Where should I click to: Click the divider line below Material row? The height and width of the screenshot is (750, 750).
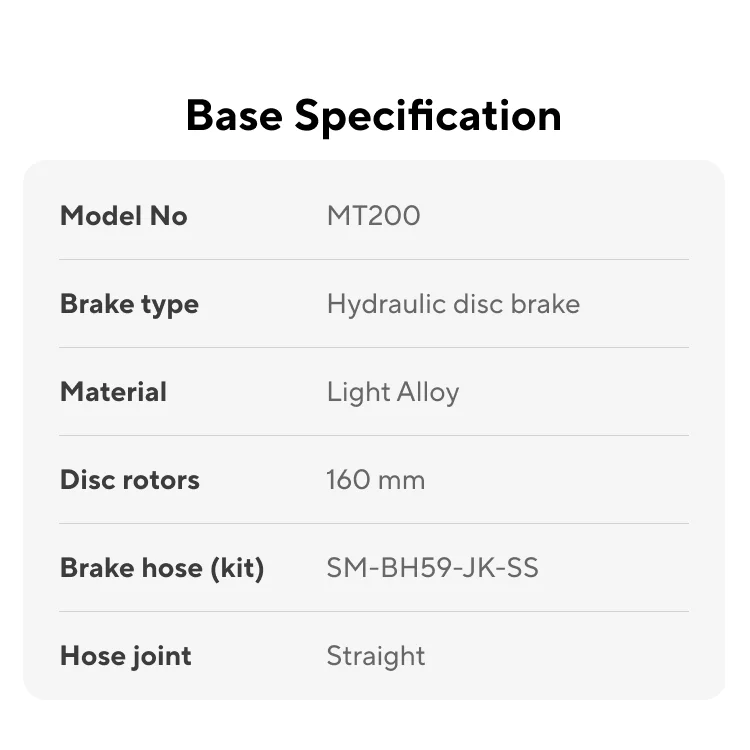(x=374, y=436)
